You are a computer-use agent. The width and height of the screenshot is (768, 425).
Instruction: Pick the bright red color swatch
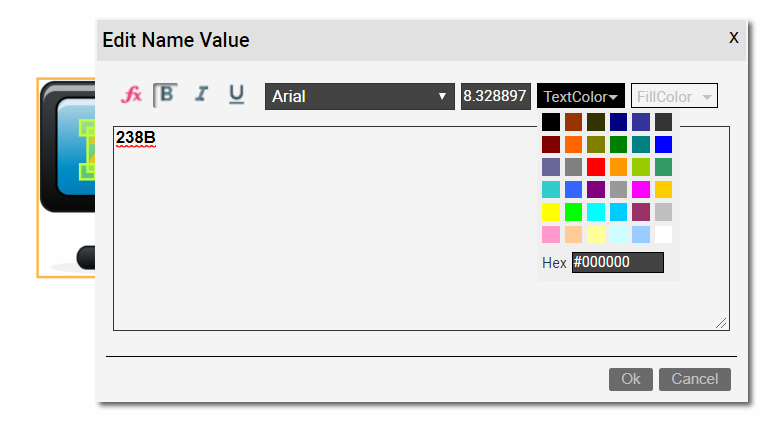(x=596, y=167)
